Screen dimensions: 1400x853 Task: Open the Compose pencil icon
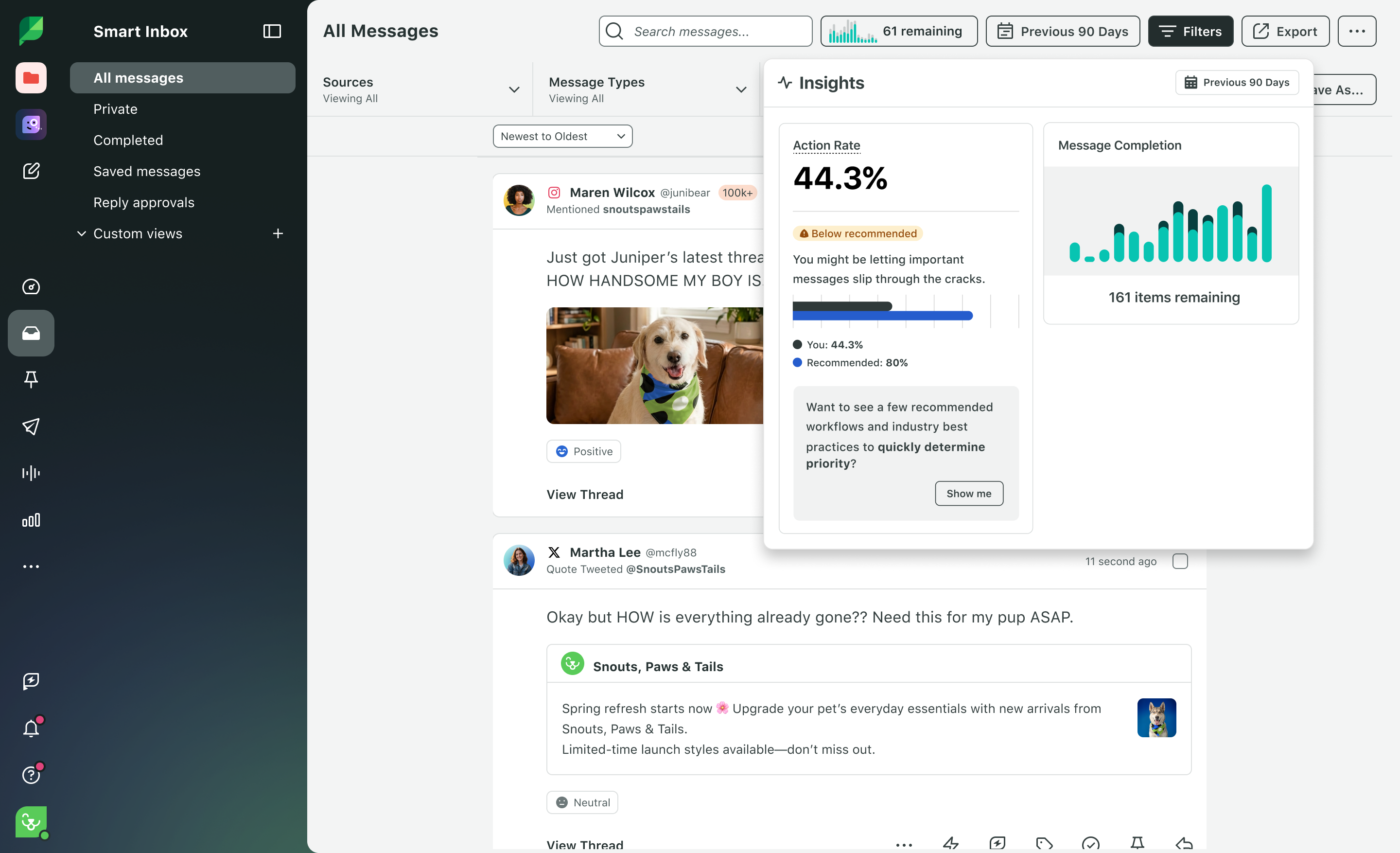pyautogui.click(x=31, y=171)
